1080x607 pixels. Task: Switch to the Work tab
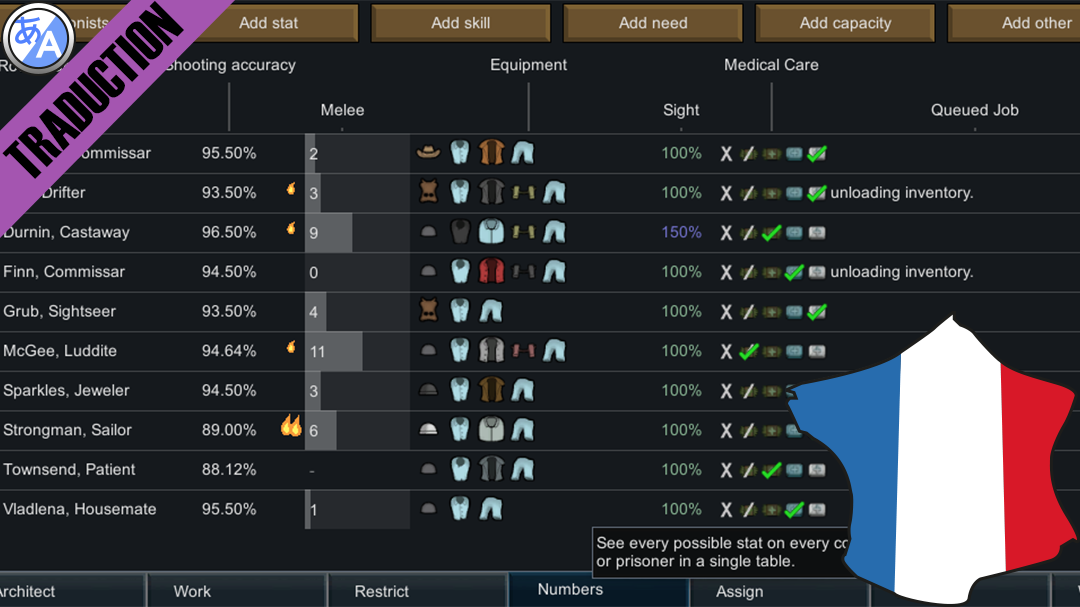(x=192, y=591)
